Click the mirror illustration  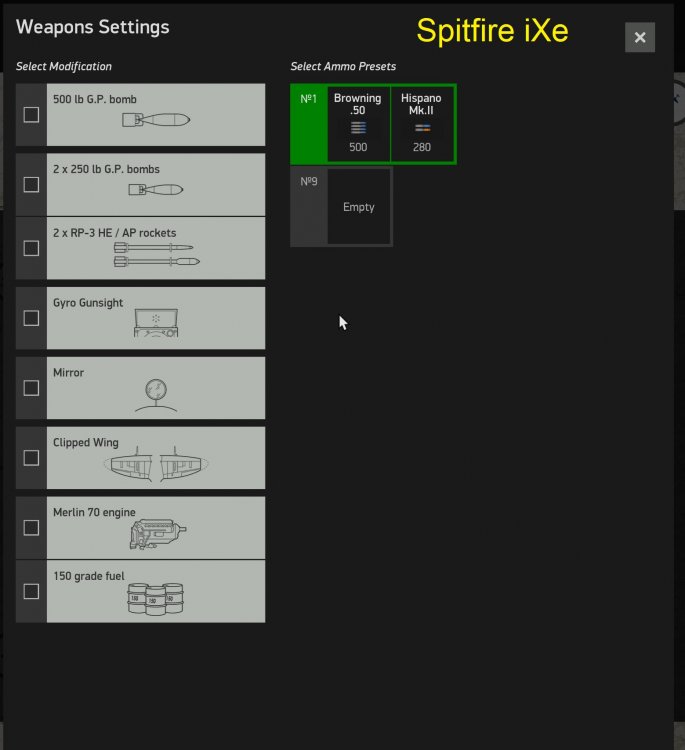click(156, 395)
